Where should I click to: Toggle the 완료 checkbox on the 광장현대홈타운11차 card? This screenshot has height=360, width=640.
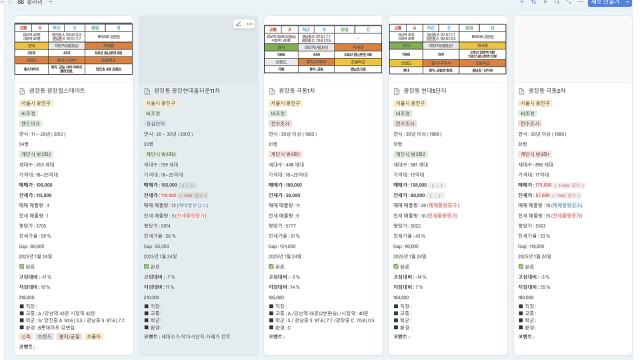point(146,267)
